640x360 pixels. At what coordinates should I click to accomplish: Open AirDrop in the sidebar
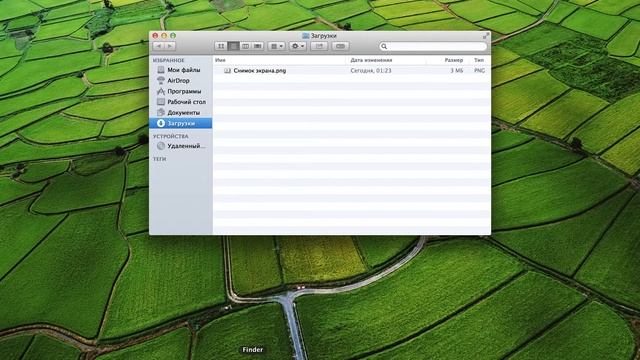(180, 80)
